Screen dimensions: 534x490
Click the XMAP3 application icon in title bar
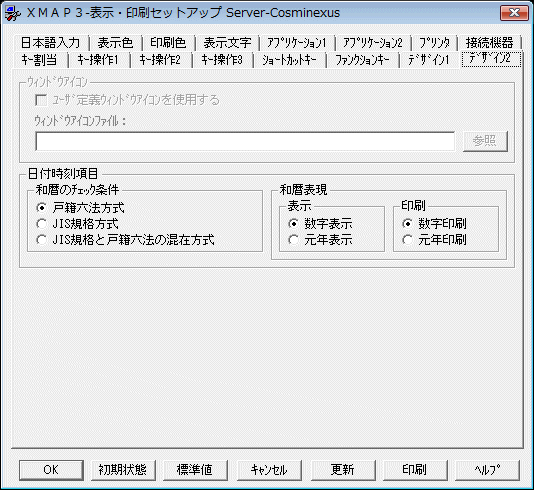click(x=12, y=13)
